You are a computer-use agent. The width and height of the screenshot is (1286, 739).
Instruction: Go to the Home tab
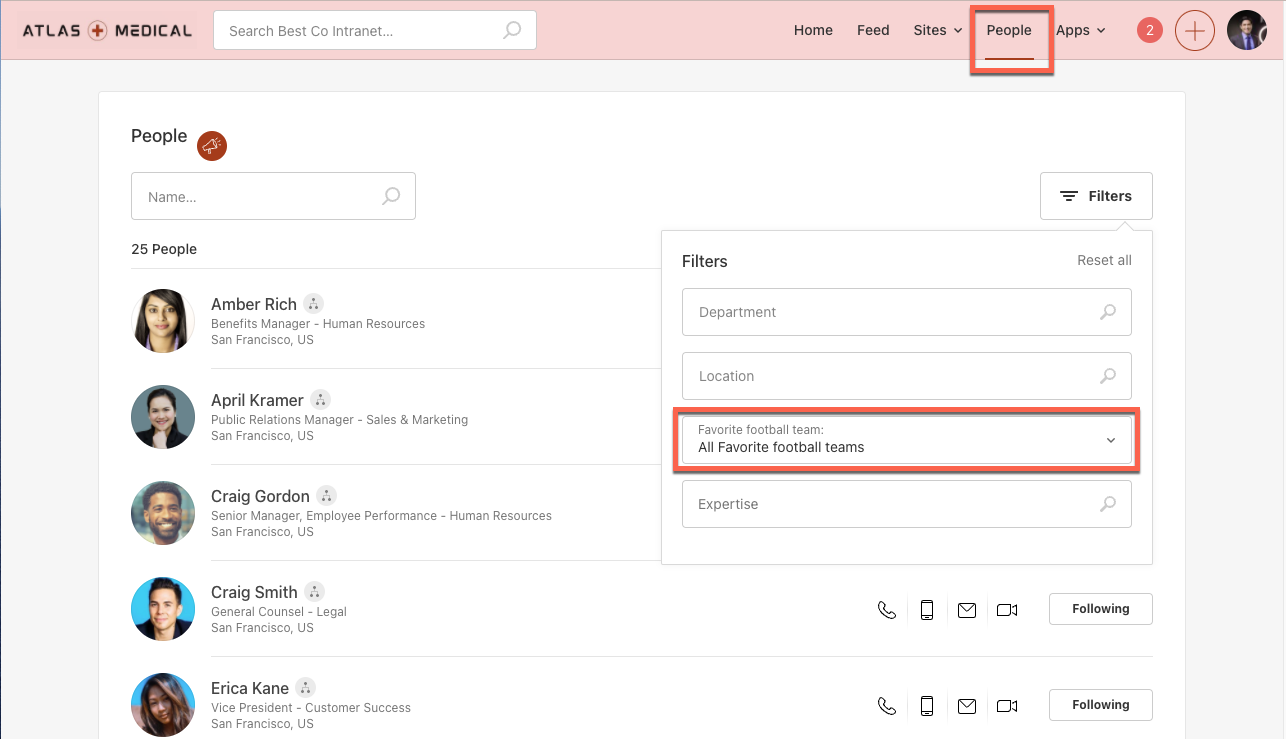813,31
